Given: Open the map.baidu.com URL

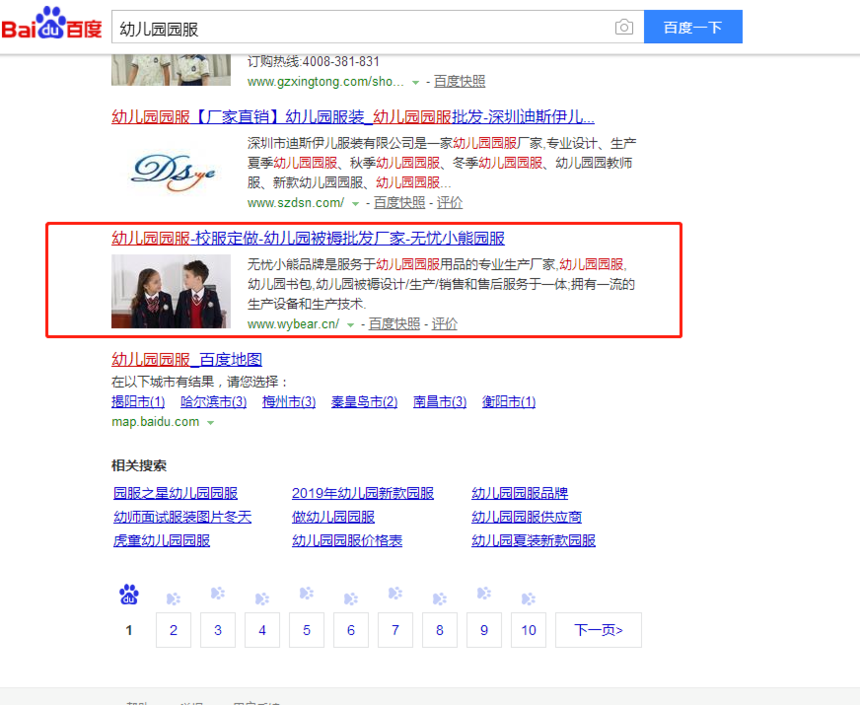Looking at the screenshot, I should [x=155, y=422].
